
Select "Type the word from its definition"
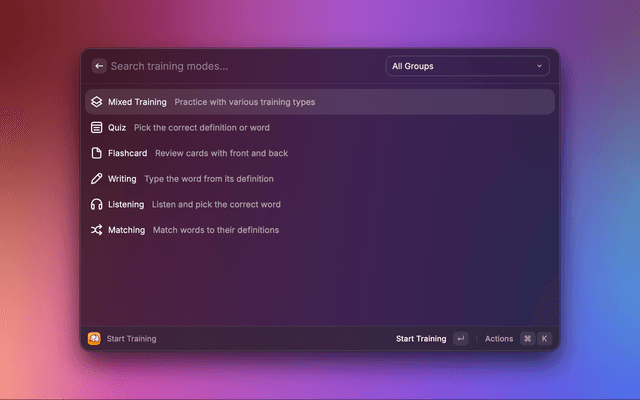click(x=208, y=179)
